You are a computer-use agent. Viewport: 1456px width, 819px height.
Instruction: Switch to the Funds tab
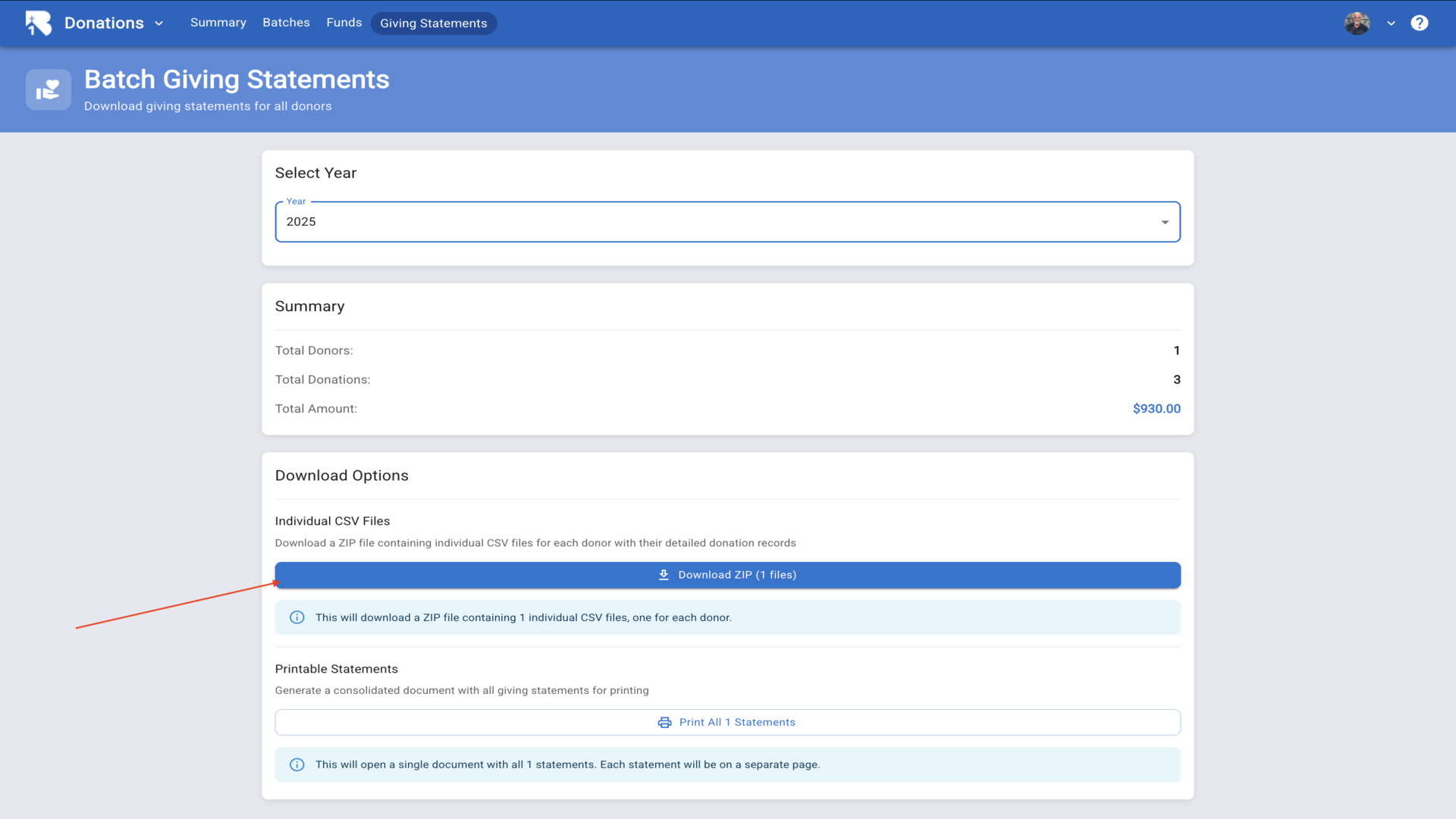click(x=344, y=23)
